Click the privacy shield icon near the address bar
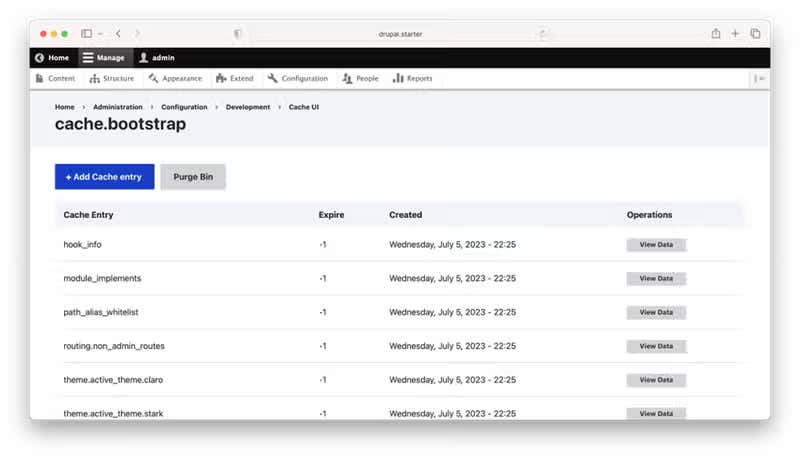 (237, 33)
